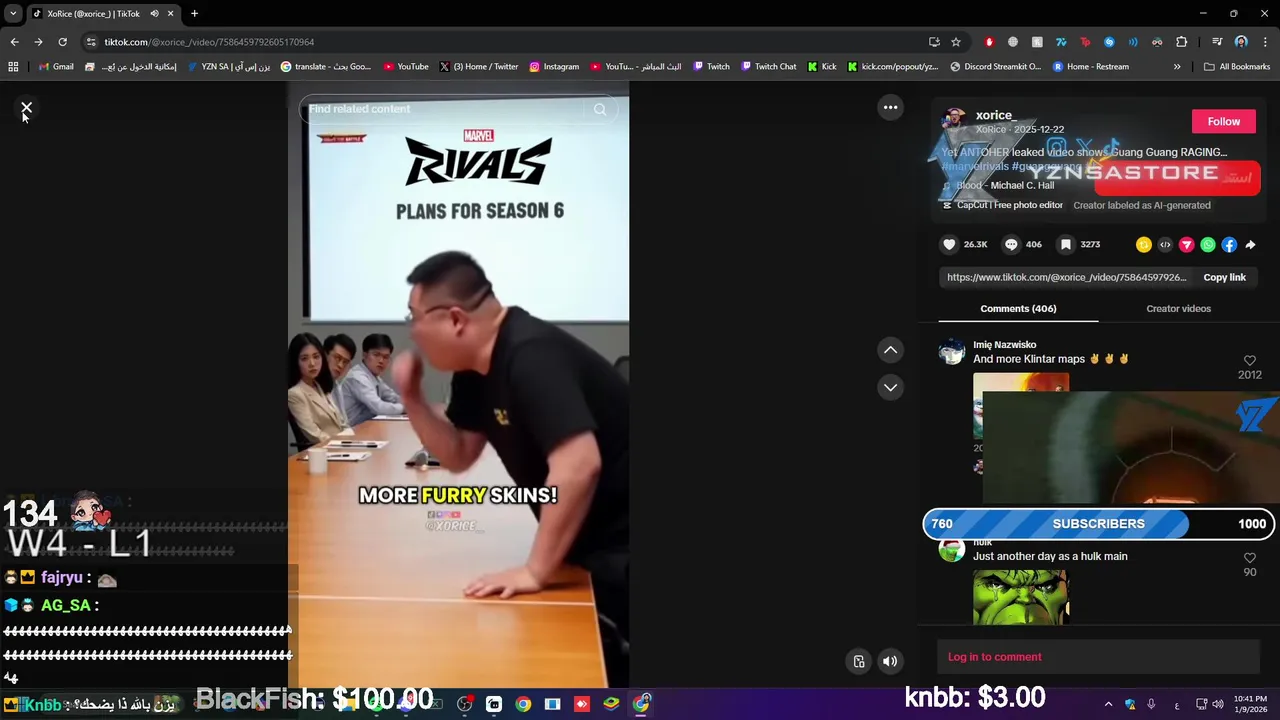Viewport: 1280px width, 720px height.
Task: Like the video with the heart icon
Action: pyautogui.click(x=949, y=244)
